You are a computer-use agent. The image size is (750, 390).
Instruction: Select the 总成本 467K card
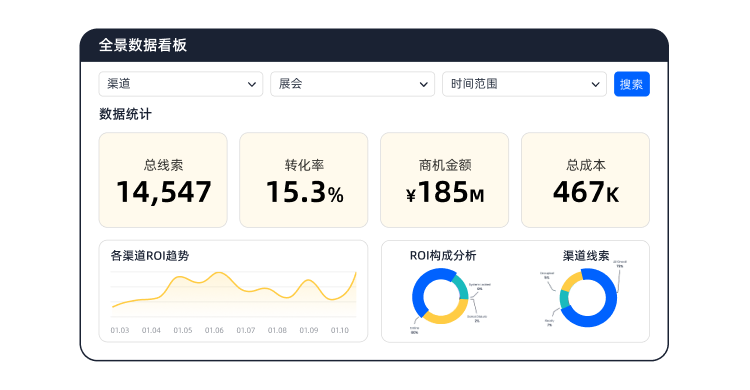[x=585, y=180]
